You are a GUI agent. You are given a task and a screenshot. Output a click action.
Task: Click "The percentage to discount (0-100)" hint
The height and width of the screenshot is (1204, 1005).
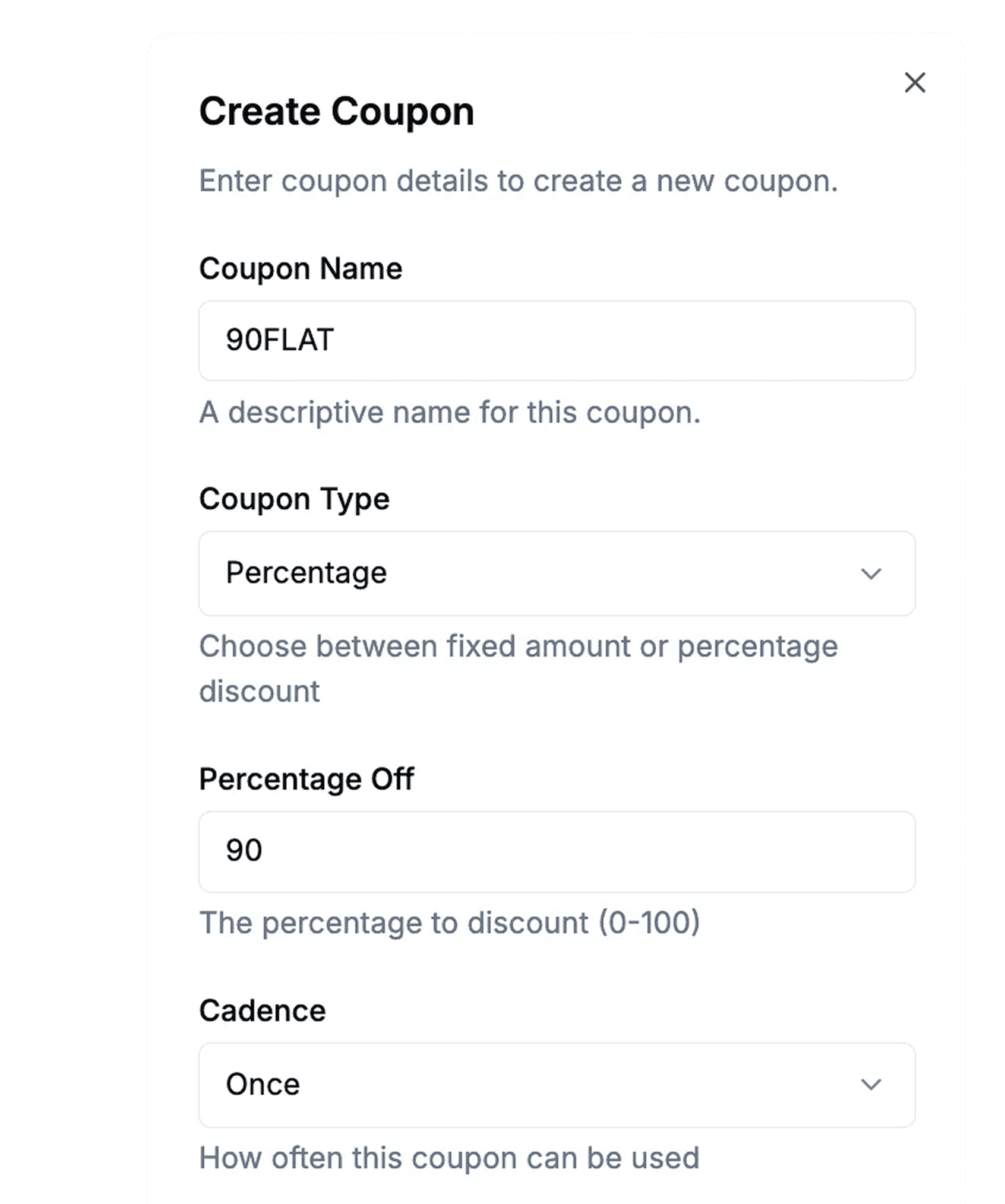[450, 923]
